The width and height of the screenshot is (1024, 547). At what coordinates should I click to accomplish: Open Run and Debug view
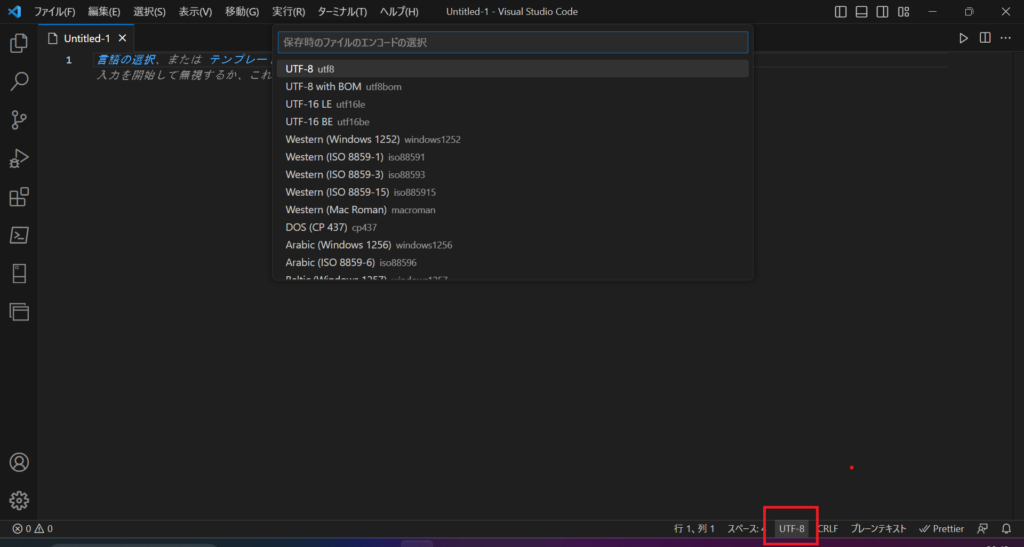tap(19, 159)
